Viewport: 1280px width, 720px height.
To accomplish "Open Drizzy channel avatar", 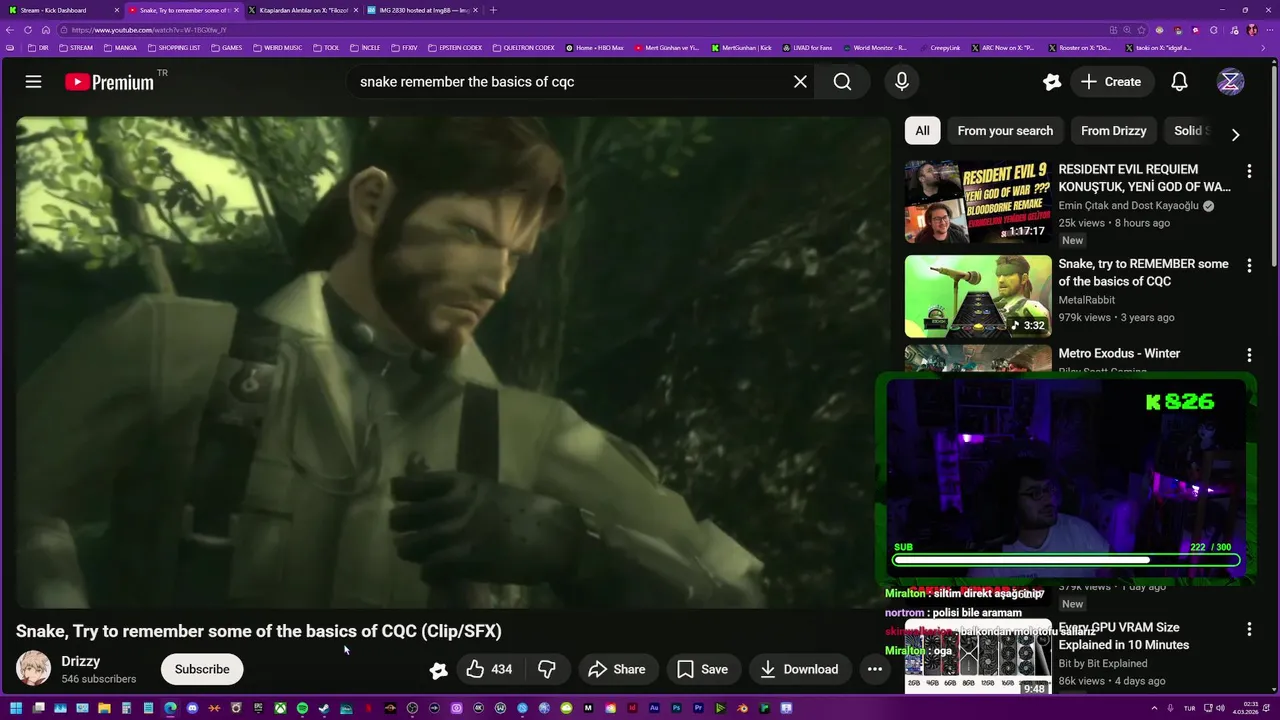I will [x=34, y=669].
